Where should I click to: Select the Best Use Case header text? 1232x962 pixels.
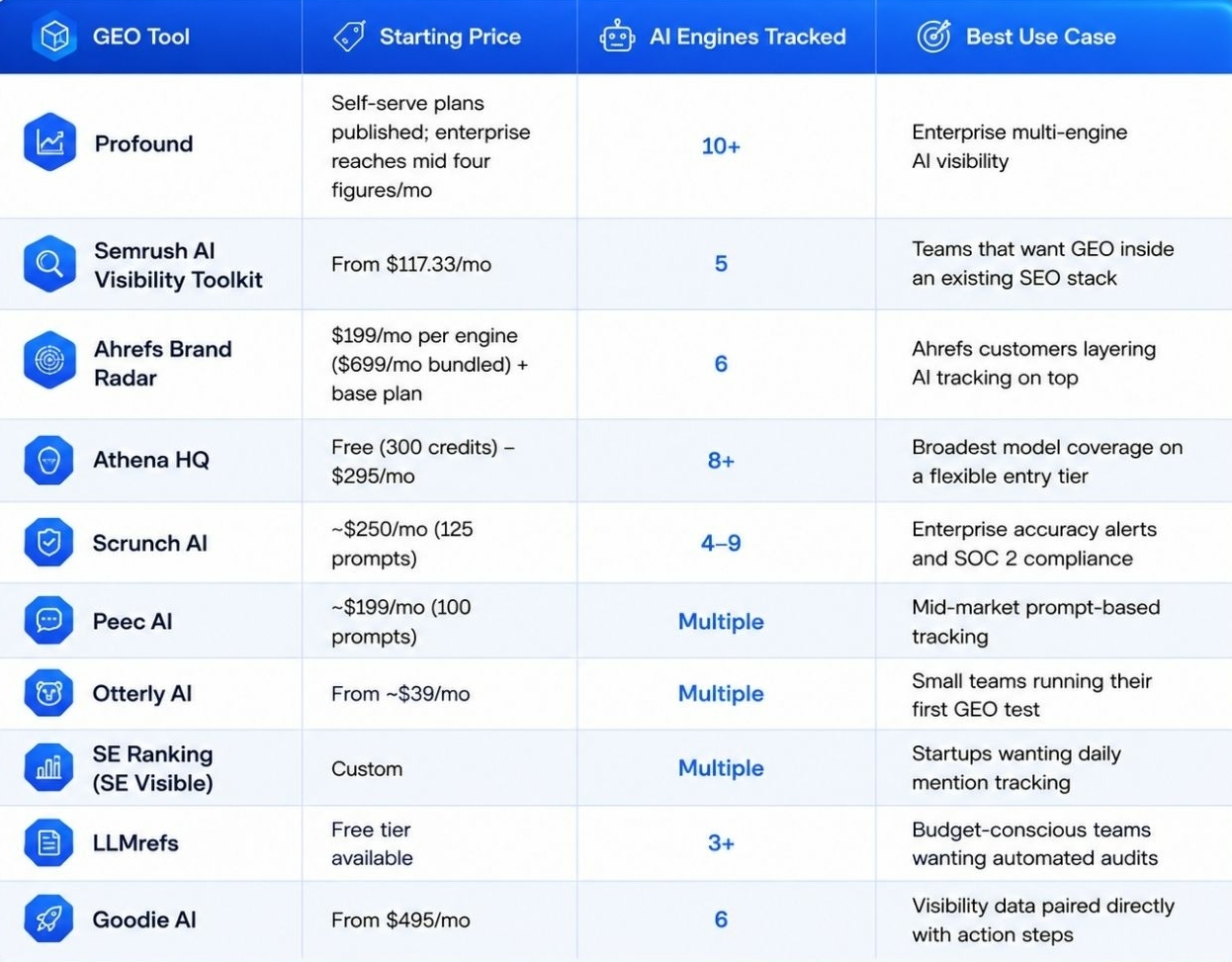[x=1040, y=37]
